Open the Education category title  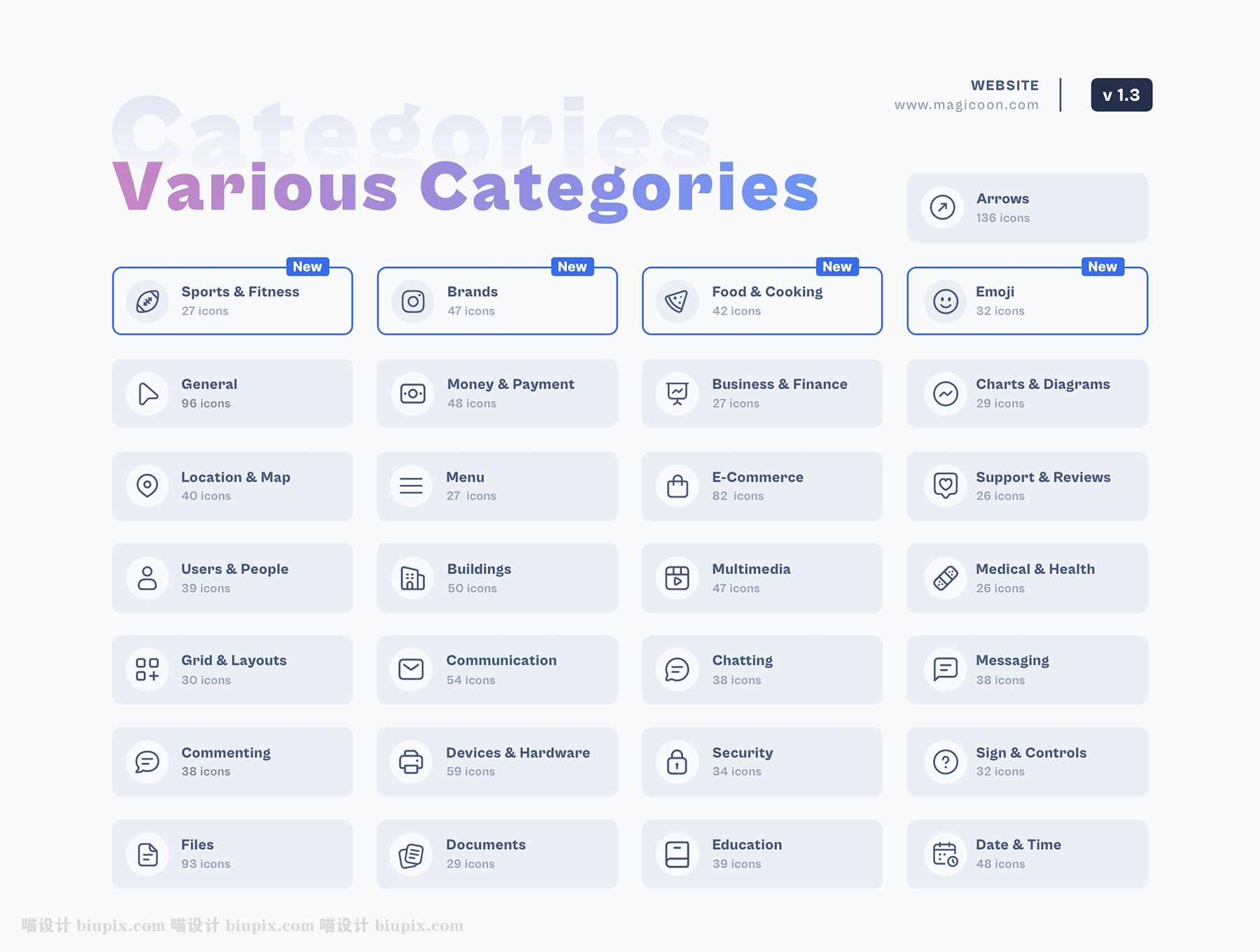coord(747,845)
